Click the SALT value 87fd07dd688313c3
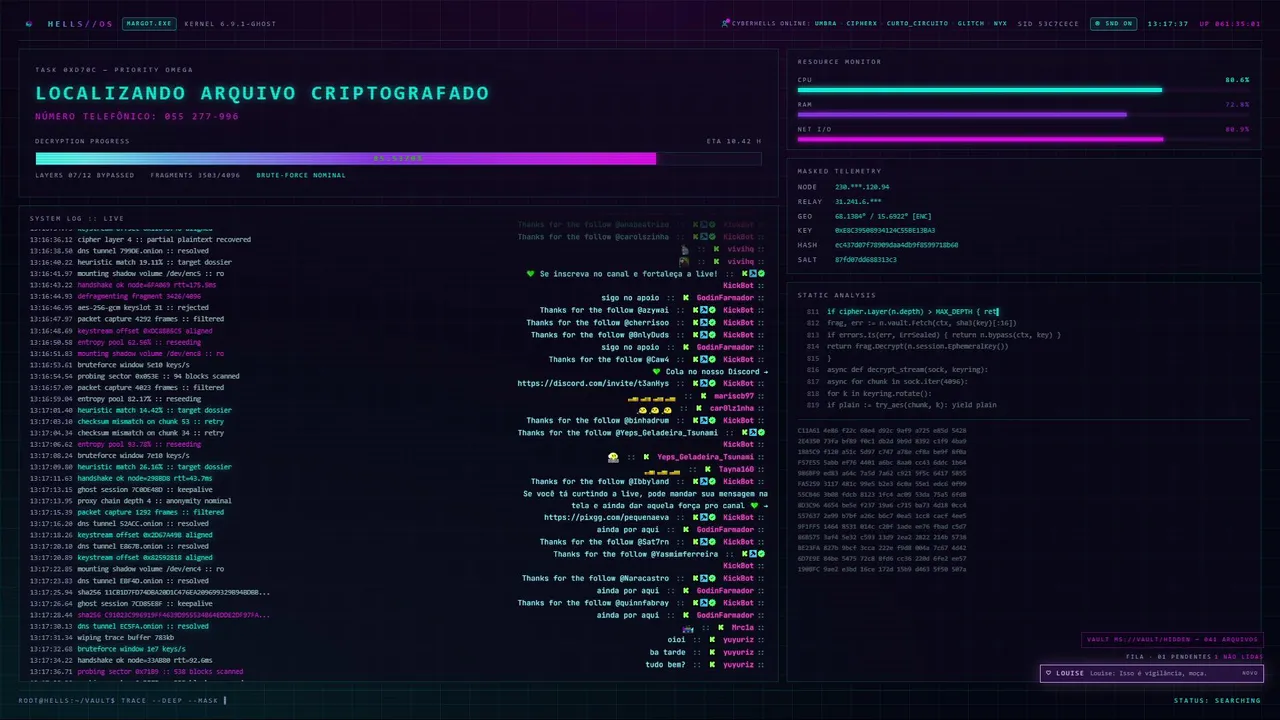Screen dimensions: 1280x720 click(x=865, y=259)
